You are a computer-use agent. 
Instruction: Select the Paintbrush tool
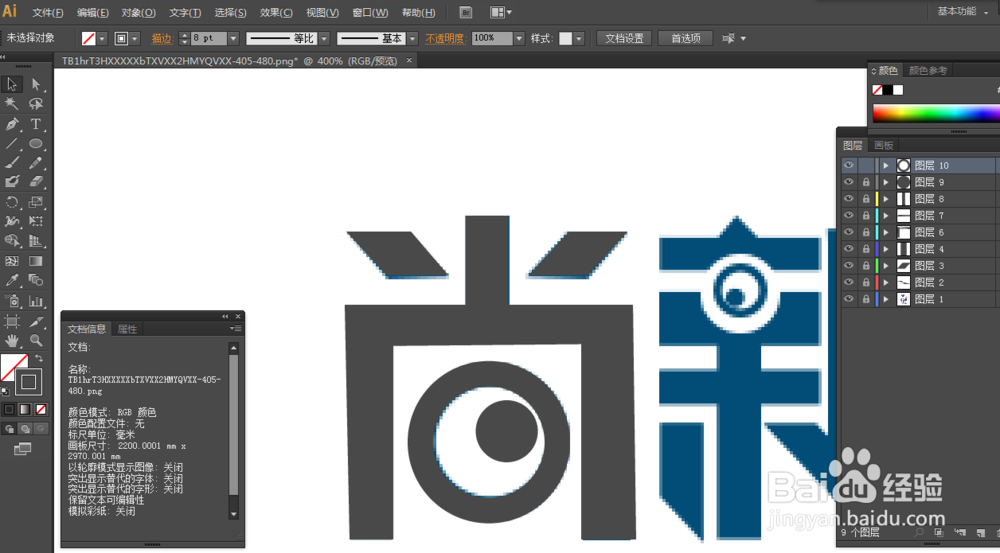tap(11, 163)
